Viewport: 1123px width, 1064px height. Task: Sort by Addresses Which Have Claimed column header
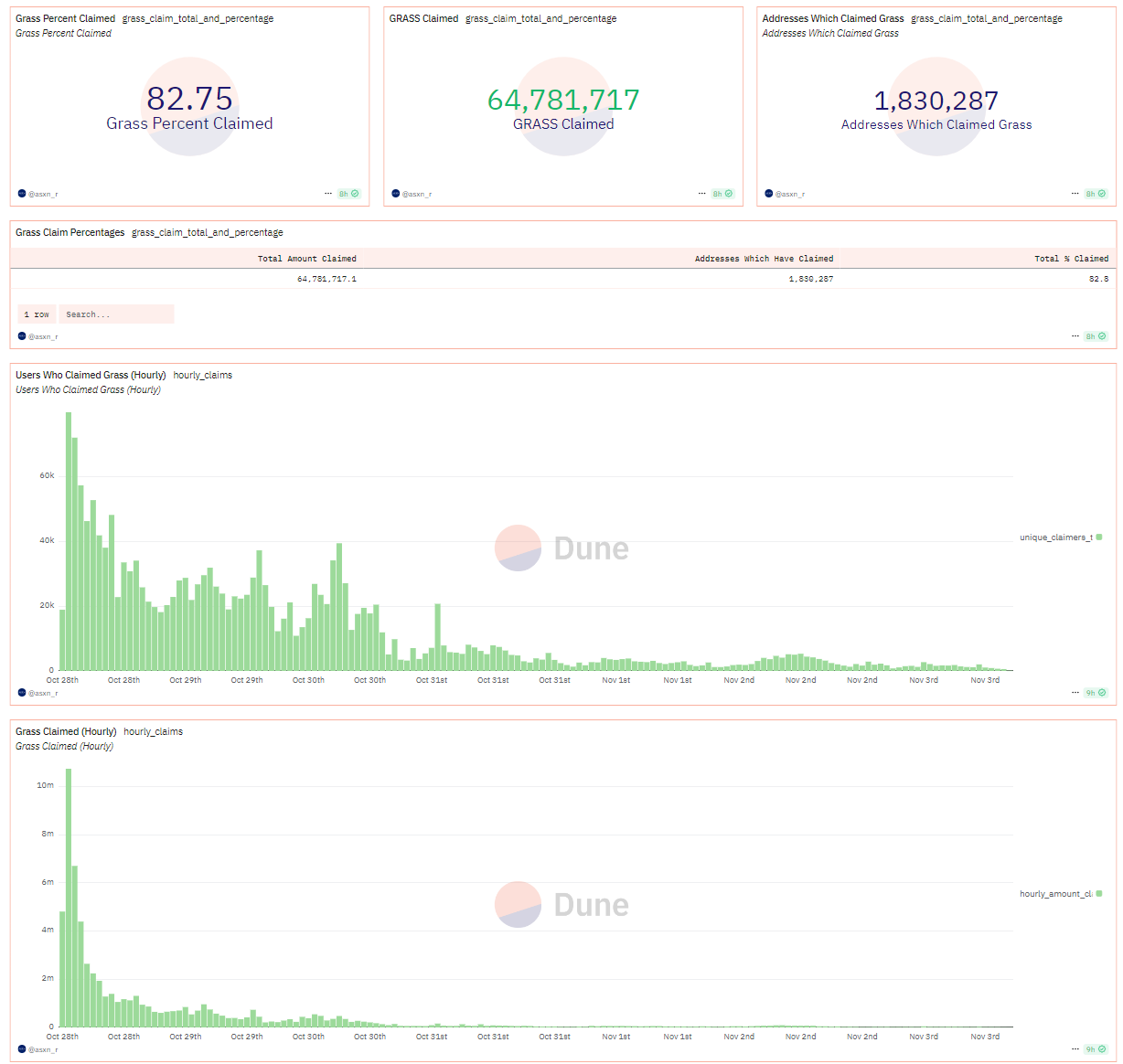coord(764,259)
